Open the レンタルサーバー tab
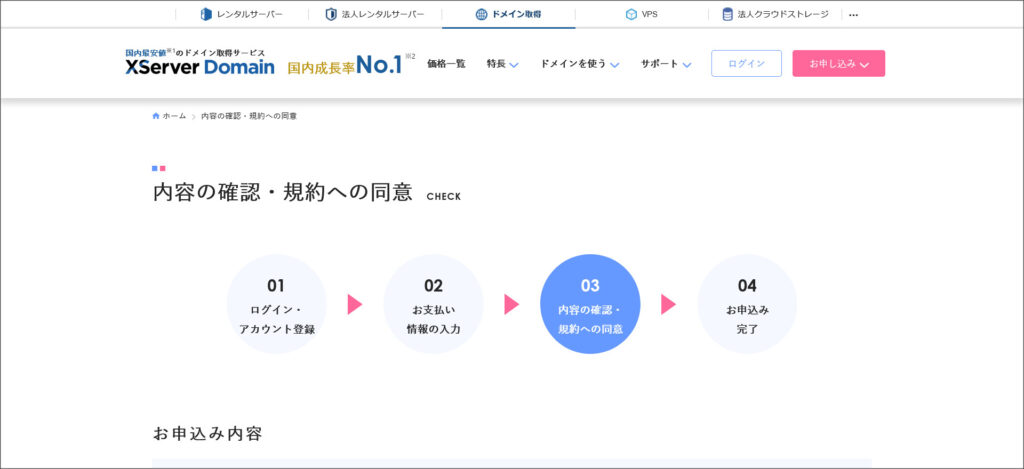This screenshot has width=1024, height=469. click(242, 14)
